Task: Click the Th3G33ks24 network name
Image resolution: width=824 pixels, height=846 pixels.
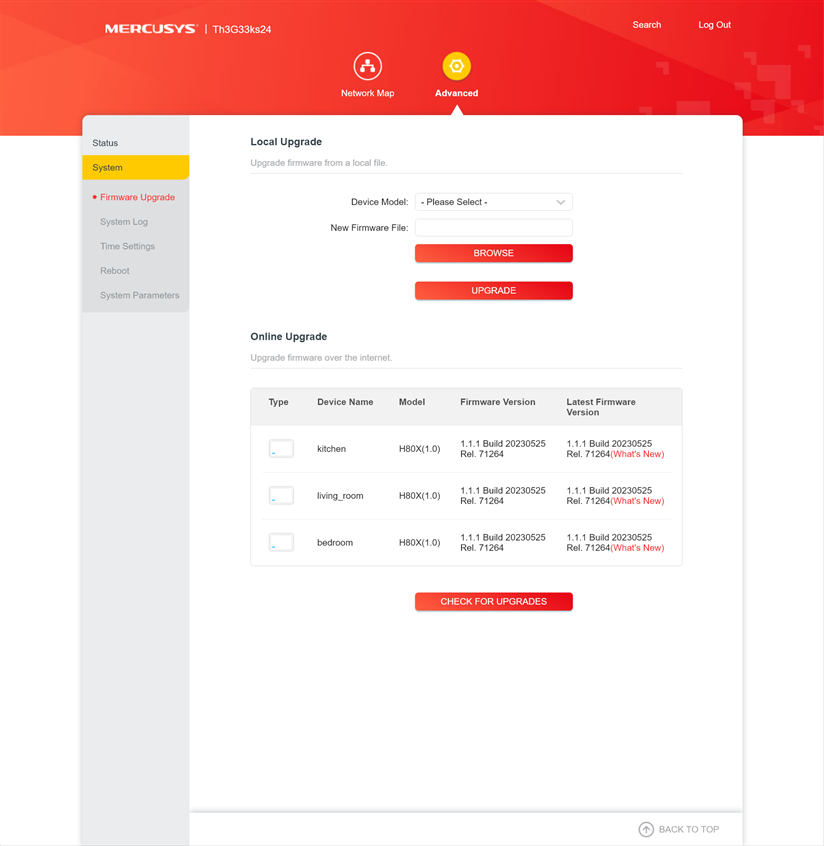Action: [x=242, y=29]
